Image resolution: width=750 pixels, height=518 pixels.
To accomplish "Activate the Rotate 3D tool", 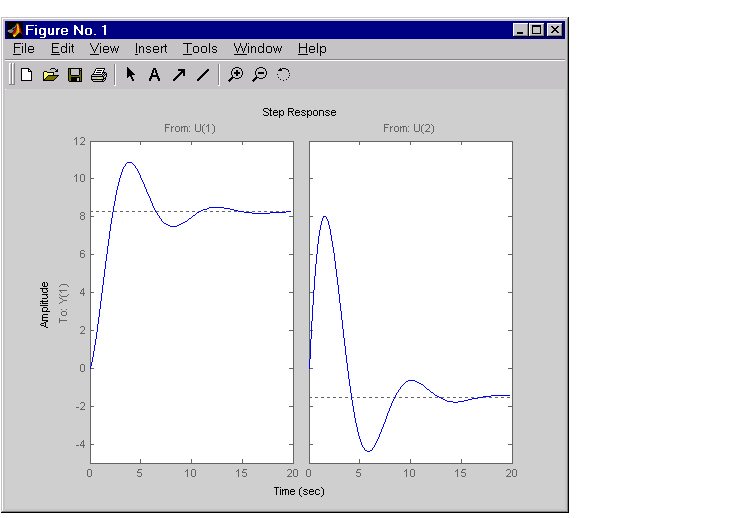I will coord(283,74).
